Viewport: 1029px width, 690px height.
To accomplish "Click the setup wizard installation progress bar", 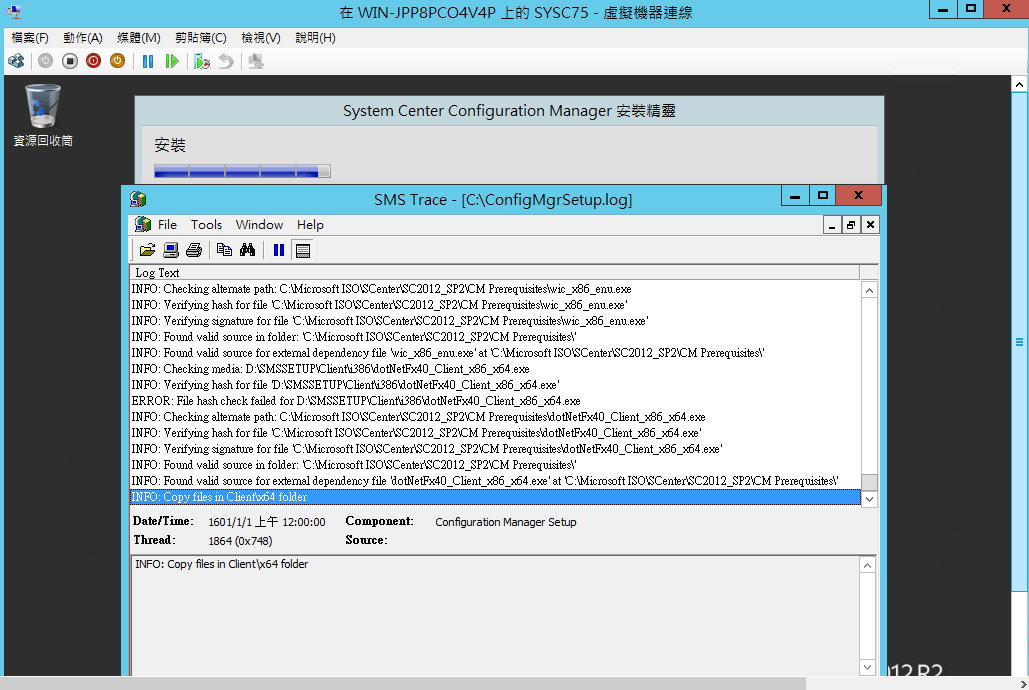I will (x=242, y=171).
